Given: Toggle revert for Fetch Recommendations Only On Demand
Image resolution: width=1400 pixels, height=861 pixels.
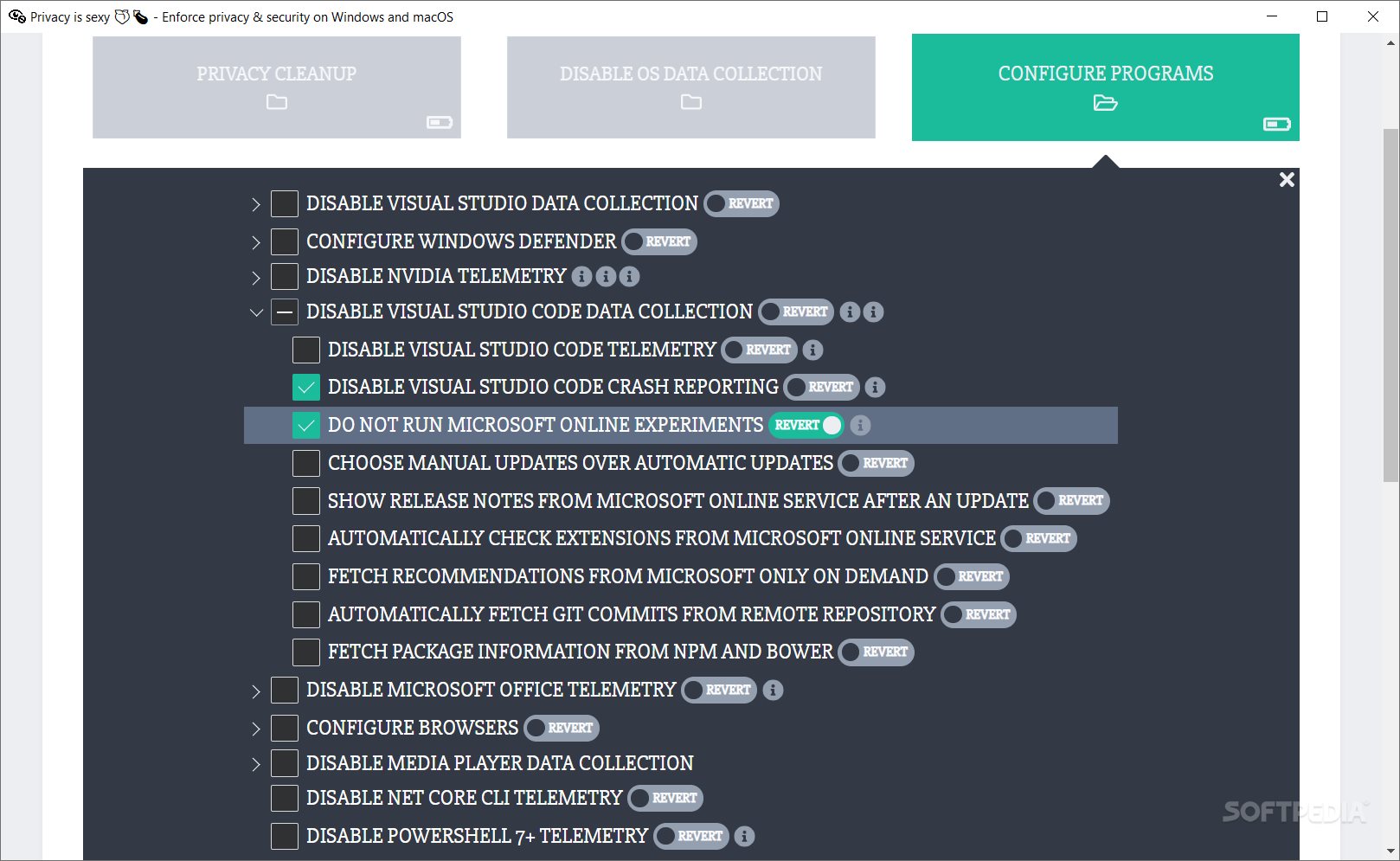Looking at the screenshot, I should [x=972, y=577].
